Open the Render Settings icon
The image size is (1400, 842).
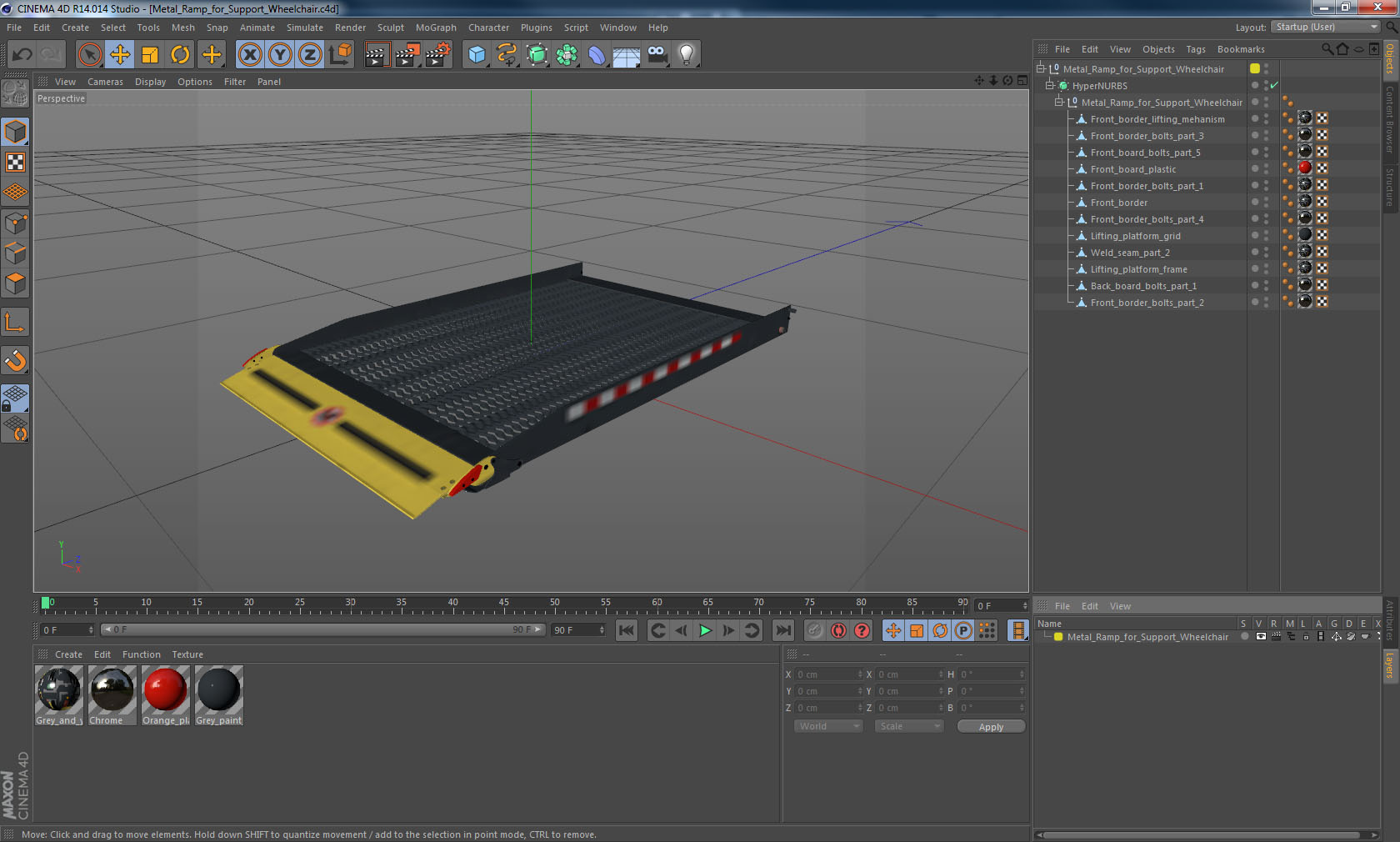click(x=438, y=55)
